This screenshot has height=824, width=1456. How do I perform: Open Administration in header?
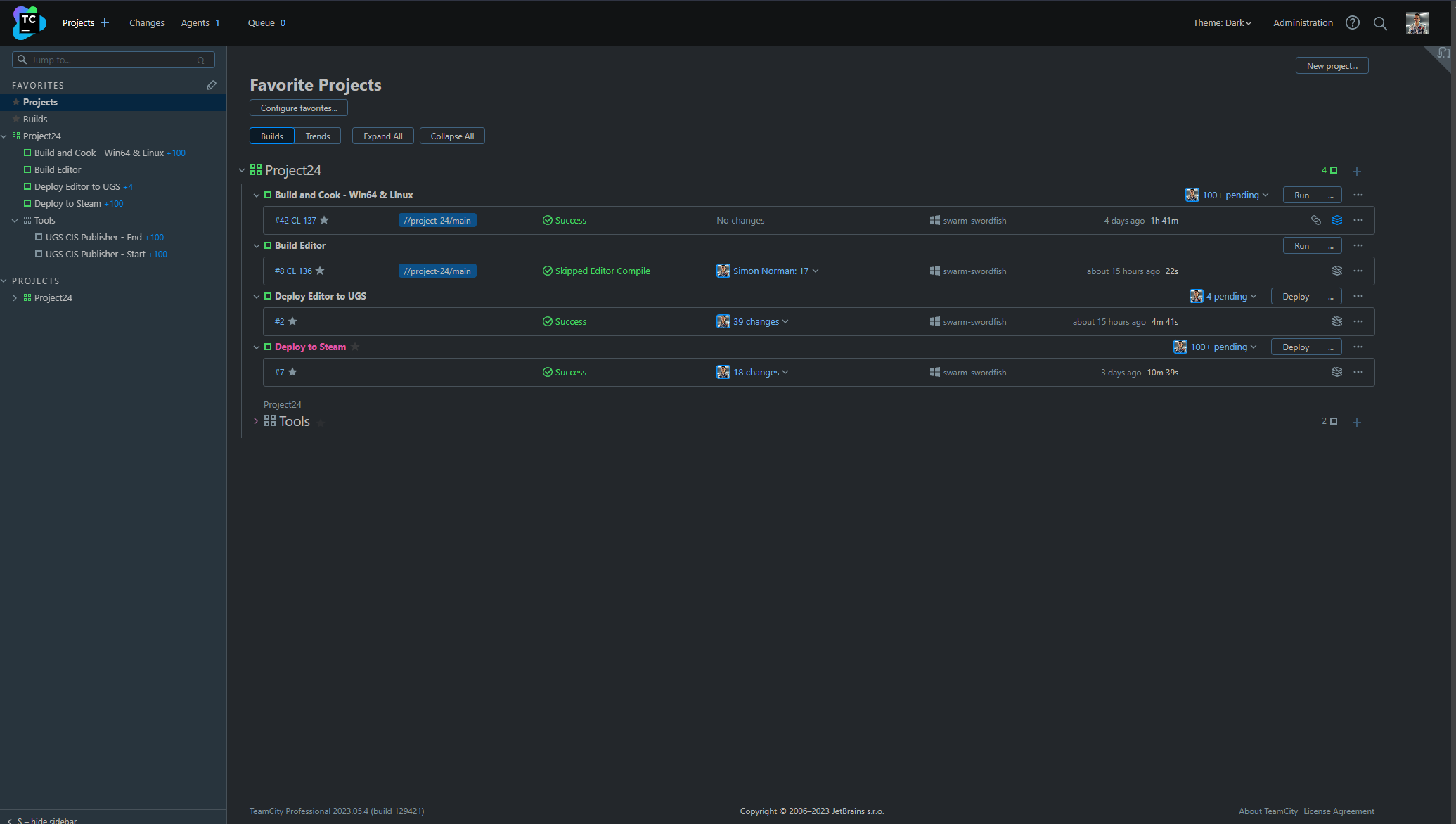pyautogui.click(x=1303, y=22)
